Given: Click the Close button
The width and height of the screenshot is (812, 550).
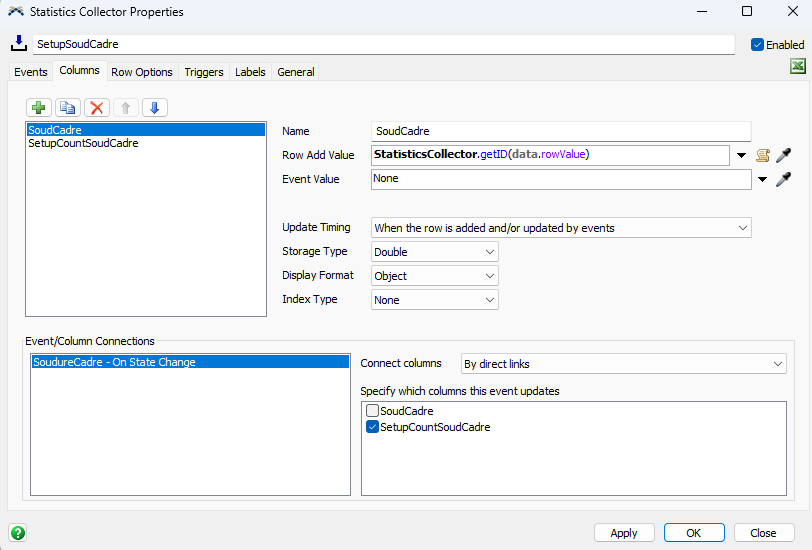Looking at the screenshot, I should click(x=763, y=533).
